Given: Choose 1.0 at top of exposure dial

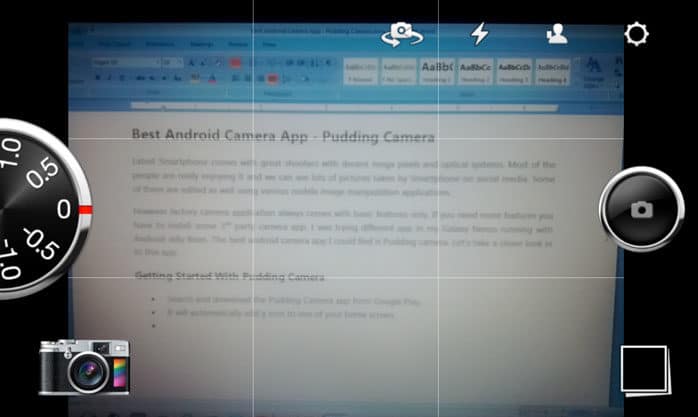Looking at the screenshot, I should tap(10, 152).
